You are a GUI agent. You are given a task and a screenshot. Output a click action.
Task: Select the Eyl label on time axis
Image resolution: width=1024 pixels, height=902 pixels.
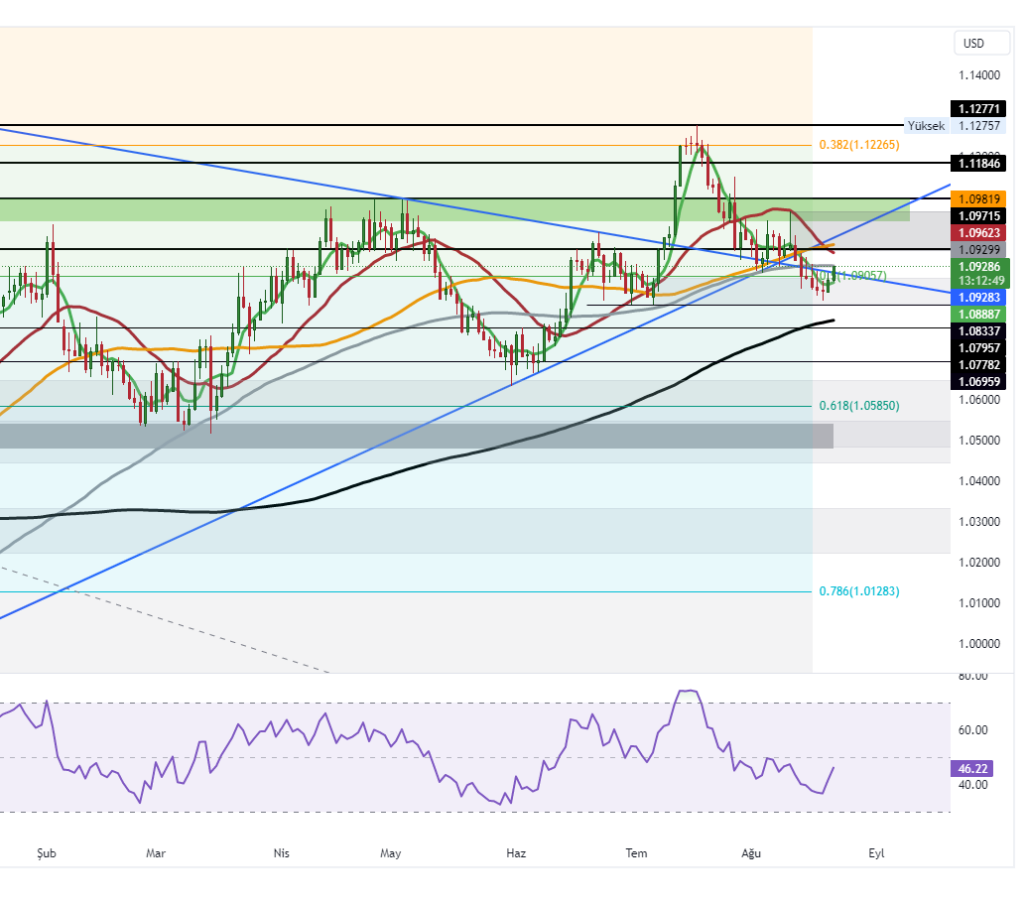click(876, 853)
